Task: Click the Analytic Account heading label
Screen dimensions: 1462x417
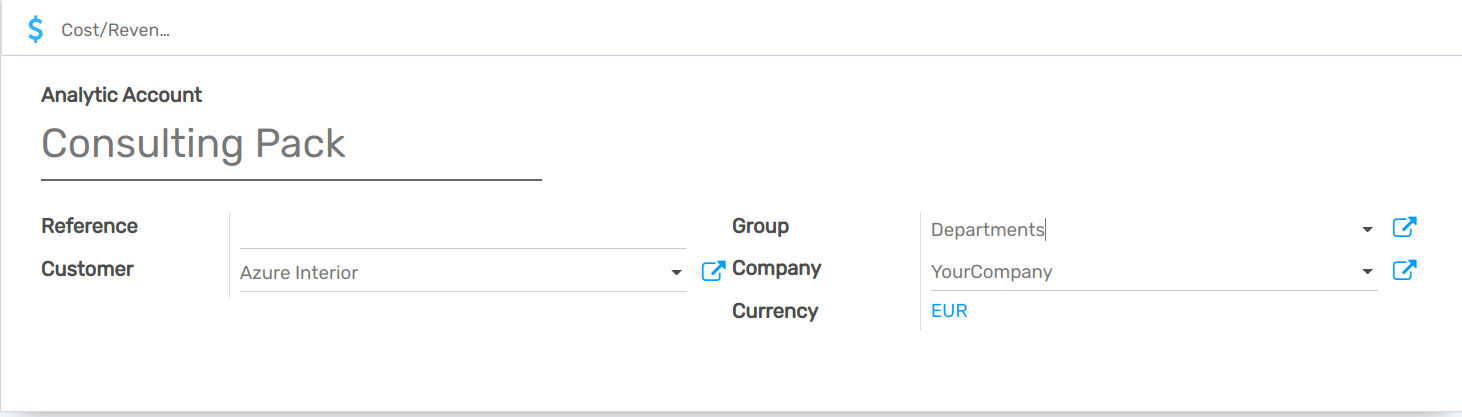Action: click(122, 95)
